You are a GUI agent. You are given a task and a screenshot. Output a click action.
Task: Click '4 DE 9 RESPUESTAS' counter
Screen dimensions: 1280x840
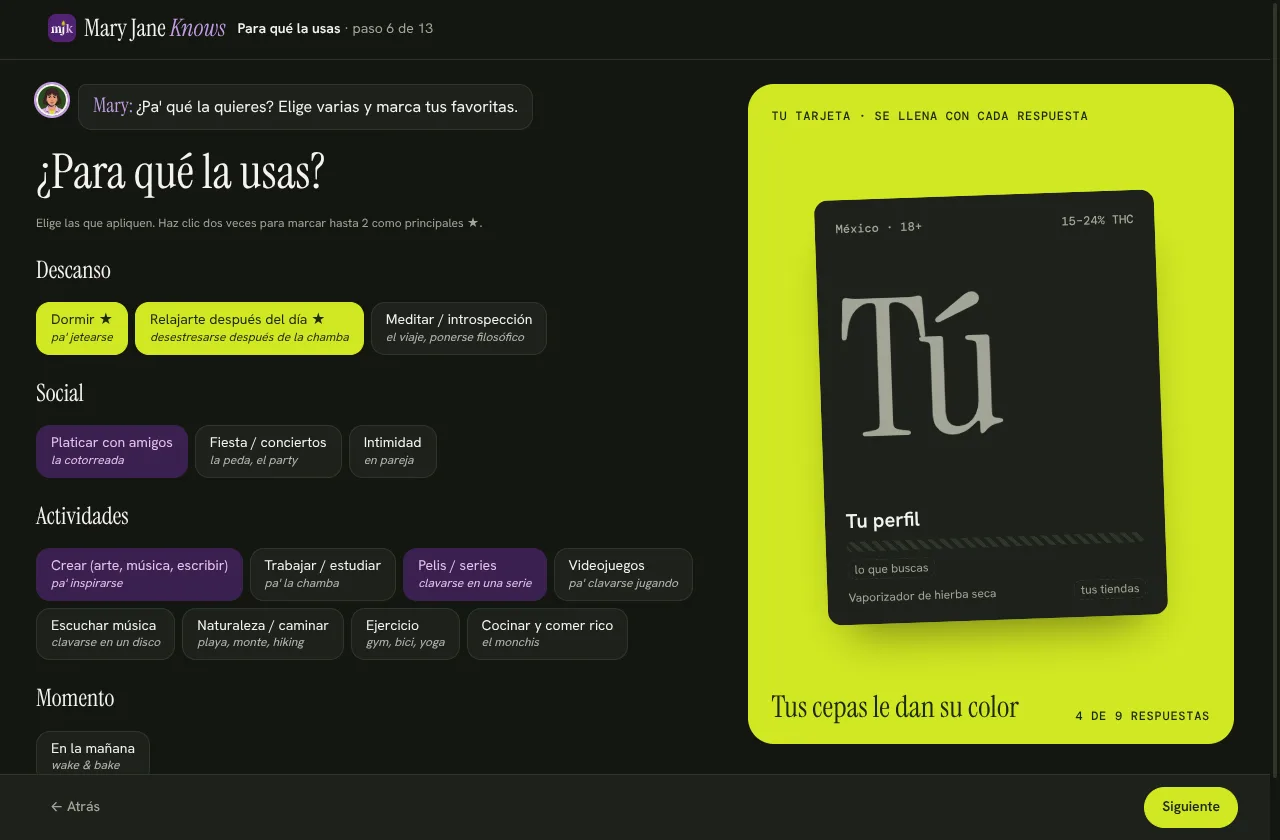click(x=1142, y=716)
